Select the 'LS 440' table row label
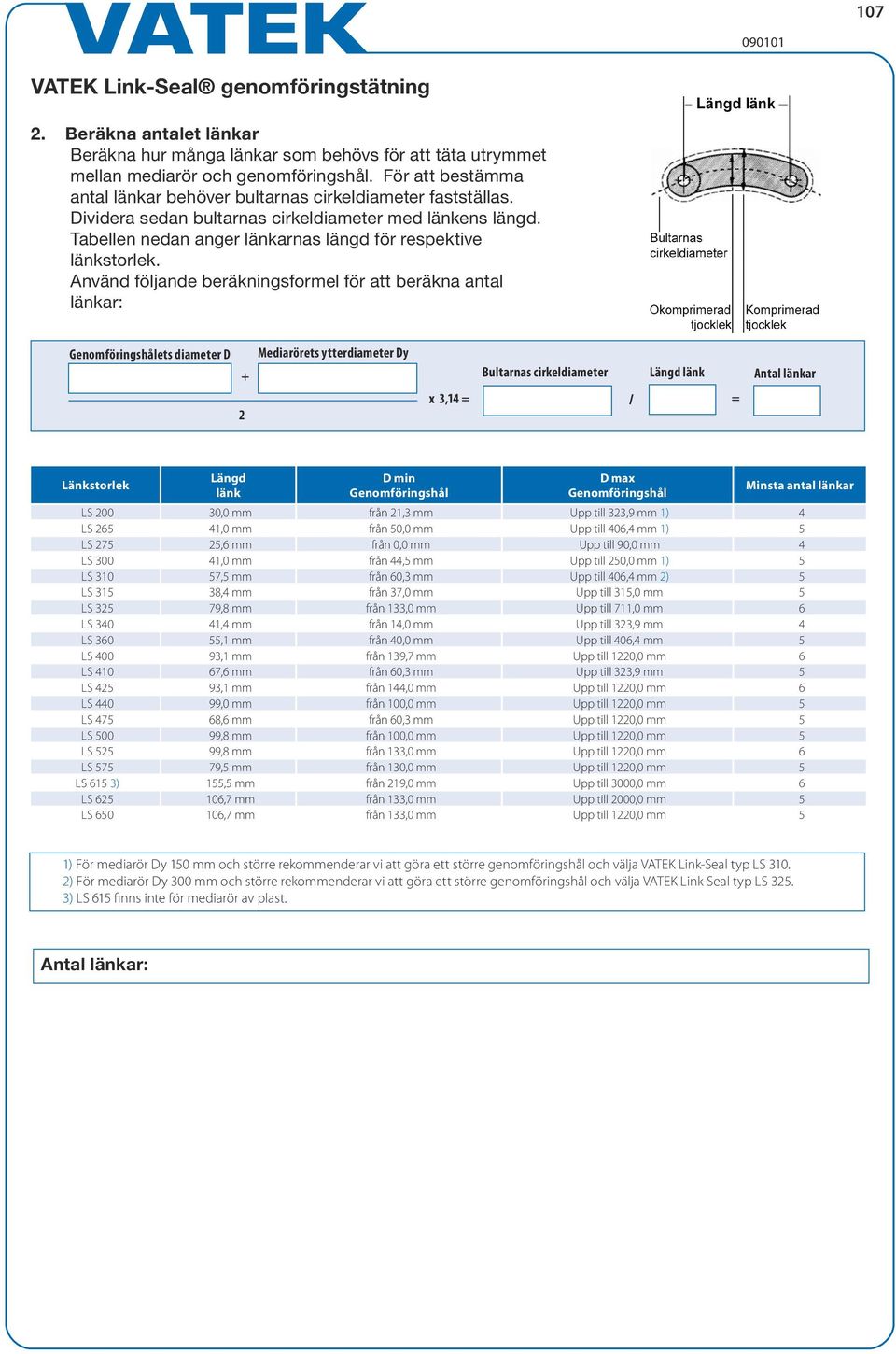Image resolution: width=896 pixels, height=1354 pixels. coord(97,704)
